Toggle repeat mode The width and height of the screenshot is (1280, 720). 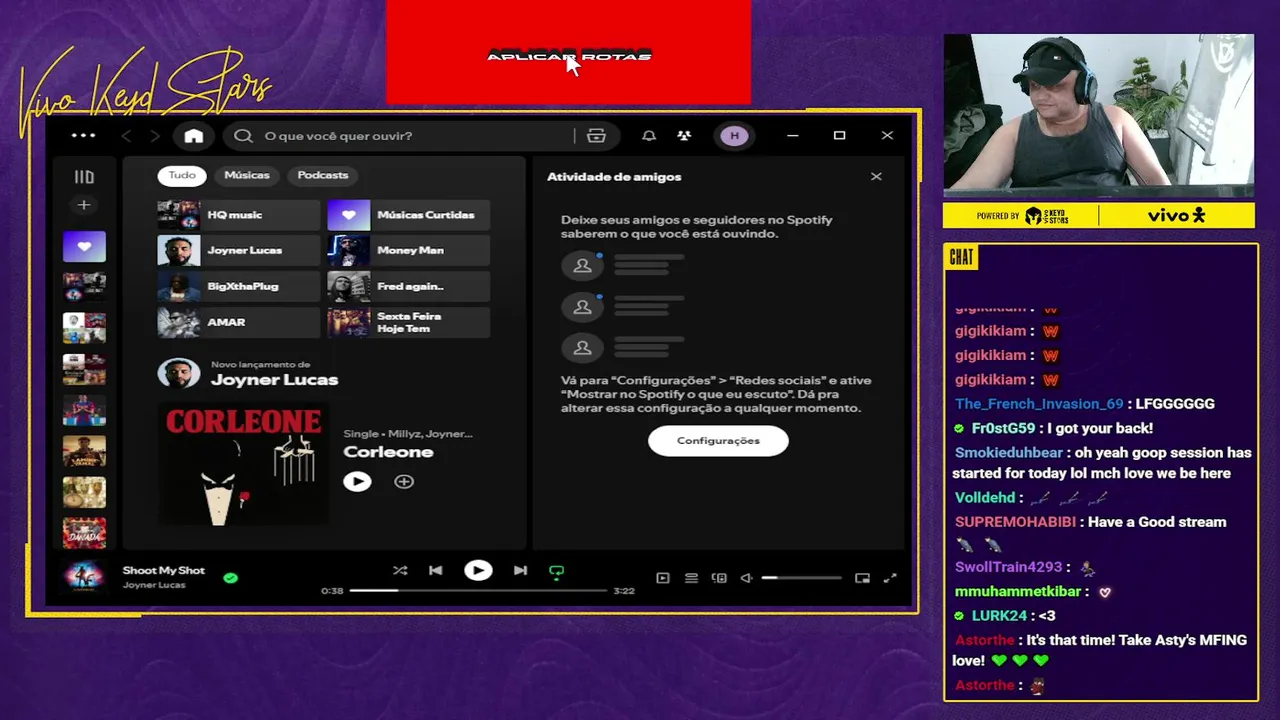557,572
